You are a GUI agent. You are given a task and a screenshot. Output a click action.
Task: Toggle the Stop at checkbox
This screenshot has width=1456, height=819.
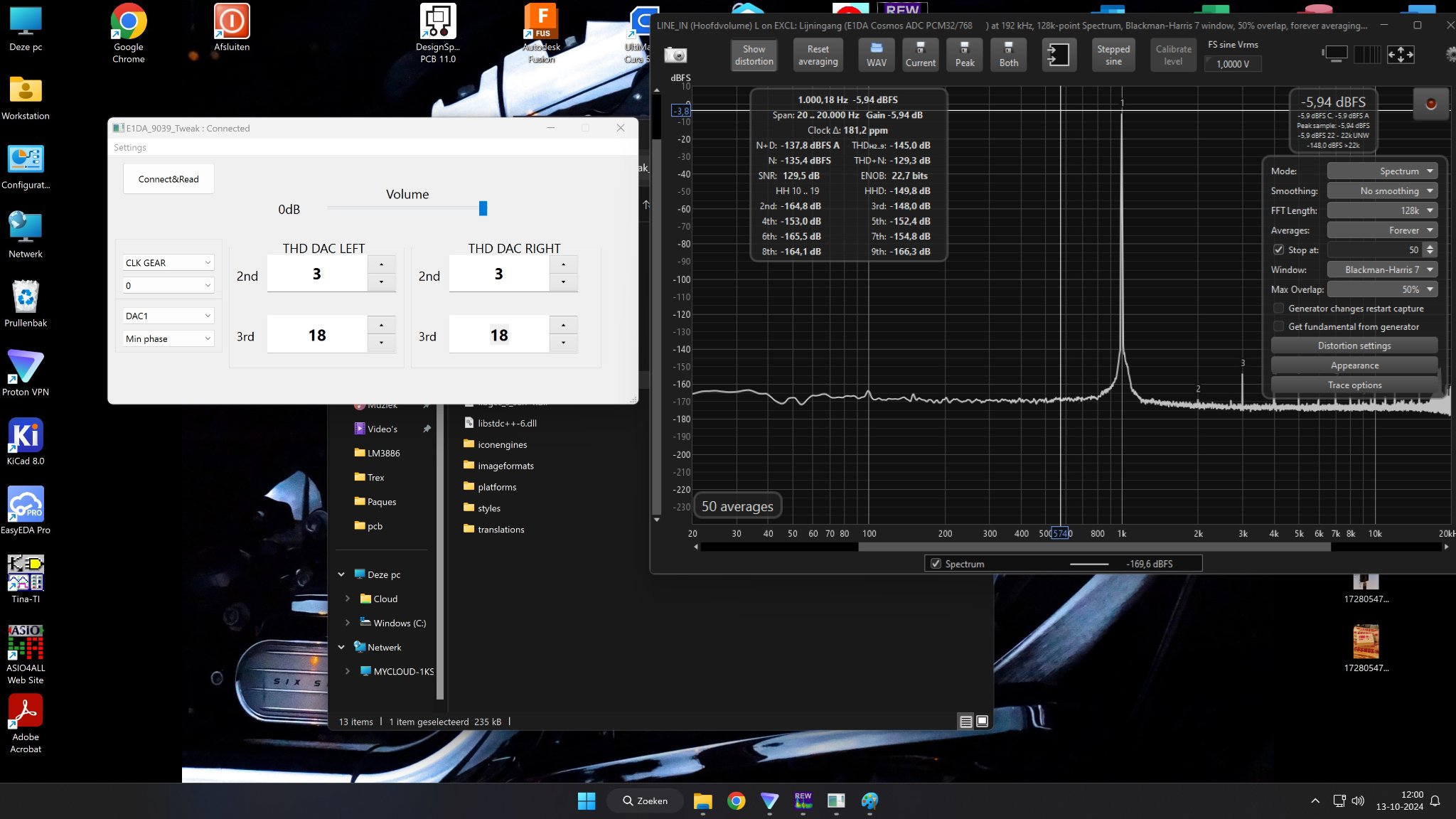1278,250
